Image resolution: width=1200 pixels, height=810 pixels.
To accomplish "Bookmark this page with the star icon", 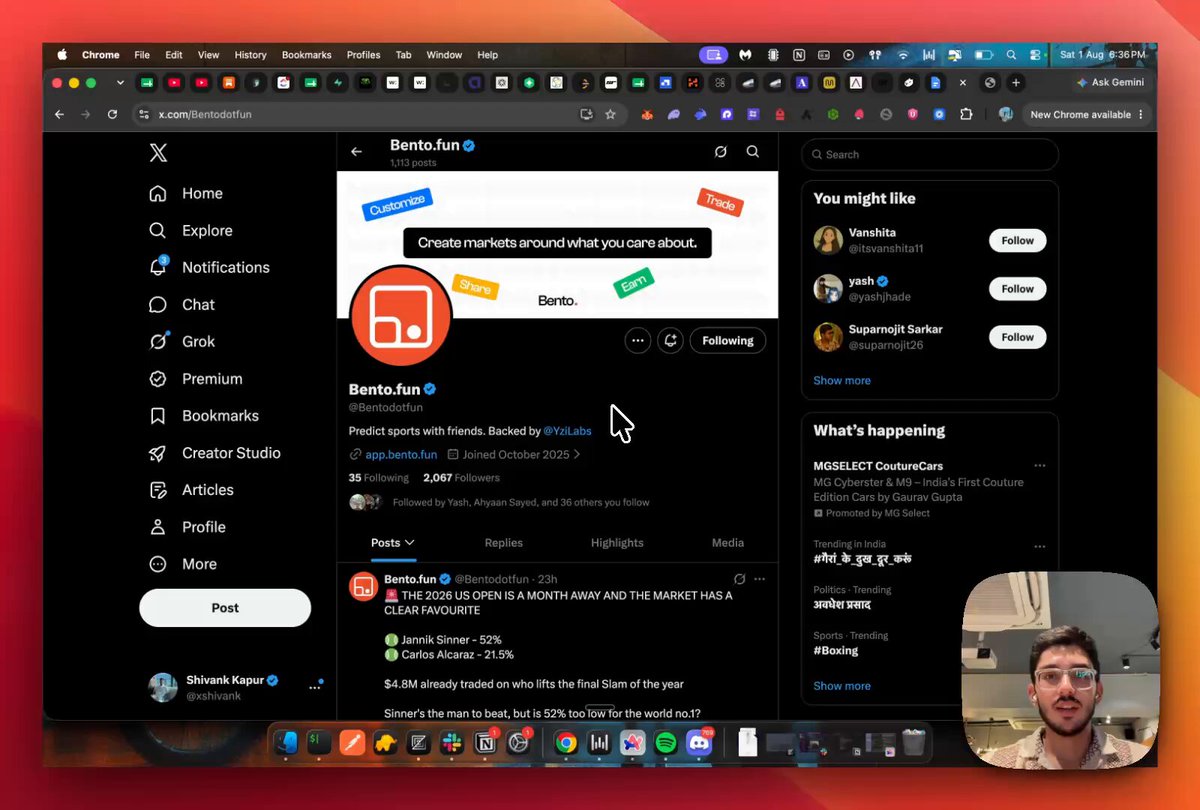I will [610, 115].
